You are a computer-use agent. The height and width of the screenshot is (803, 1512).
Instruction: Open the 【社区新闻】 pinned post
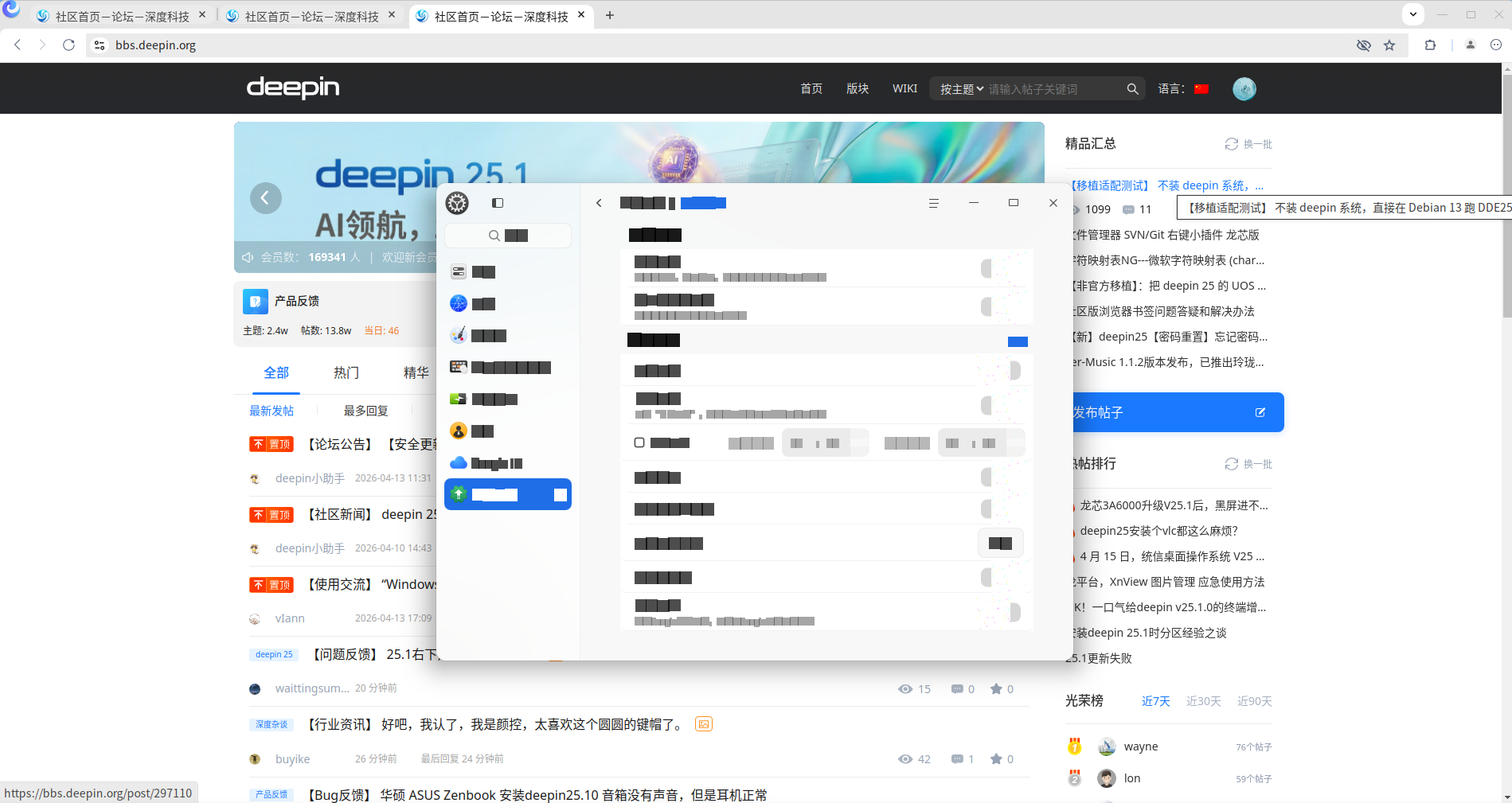371,514
